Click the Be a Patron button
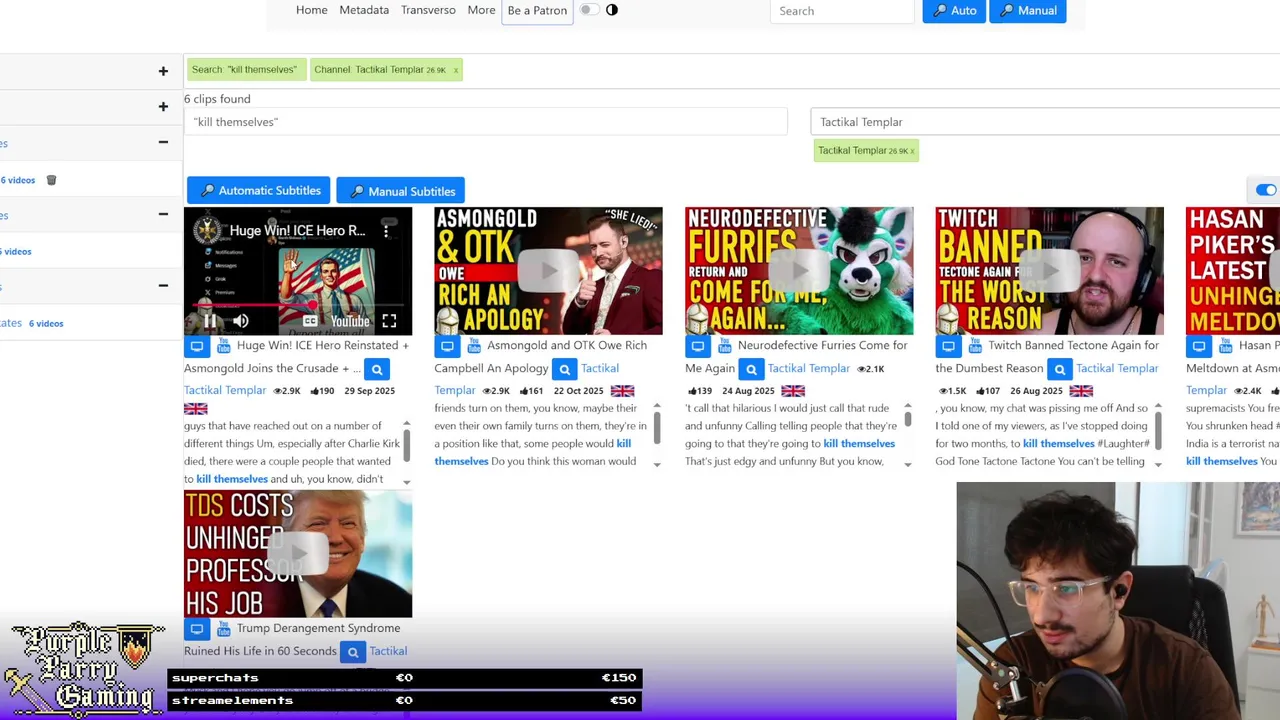 [x=537, y=10]
